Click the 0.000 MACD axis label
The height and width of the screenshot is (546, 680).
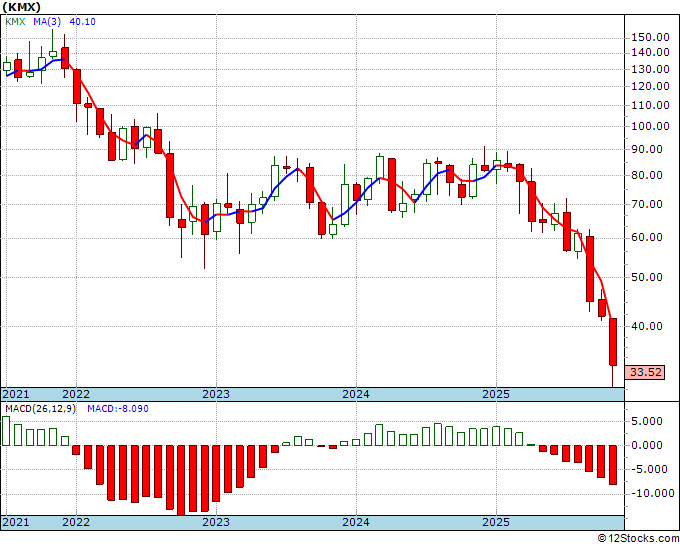coord(647,445)
